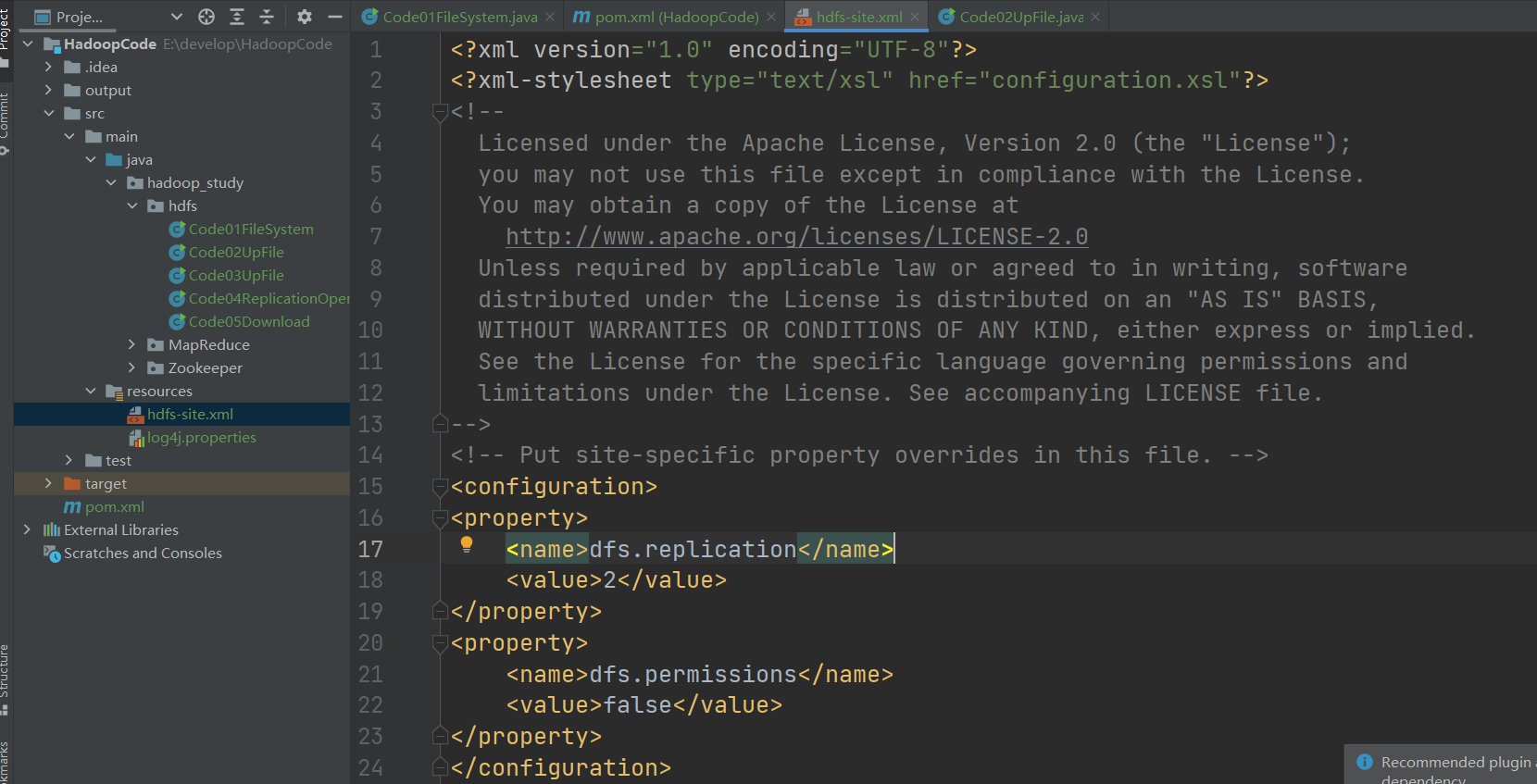Expand the .idea folder
The image size is (1537, 784).
pyautogui.click(x=48, y=67)
